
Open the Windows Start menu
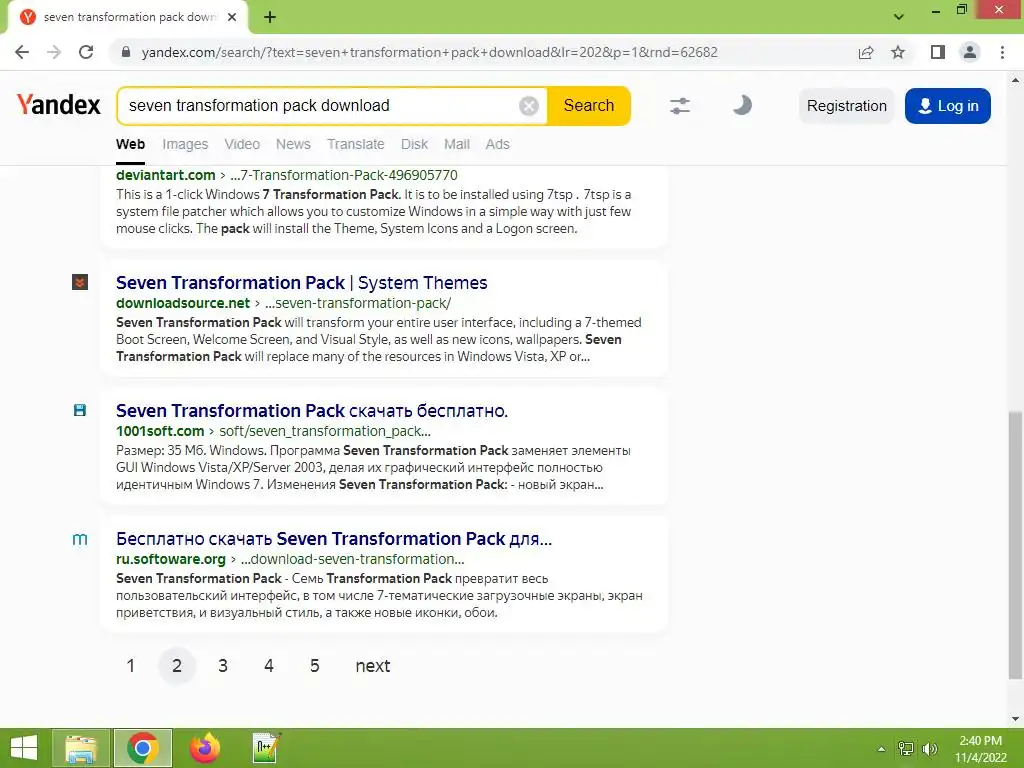[x=24, y=748]
